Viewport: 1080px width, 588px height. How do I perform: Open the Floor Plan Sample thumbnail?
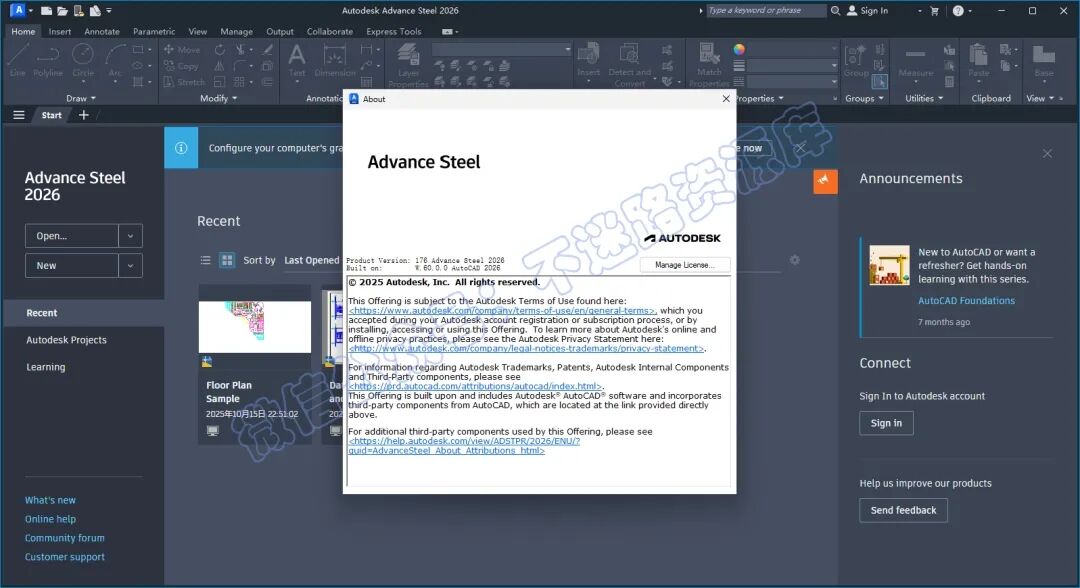(x=255, y=326)
